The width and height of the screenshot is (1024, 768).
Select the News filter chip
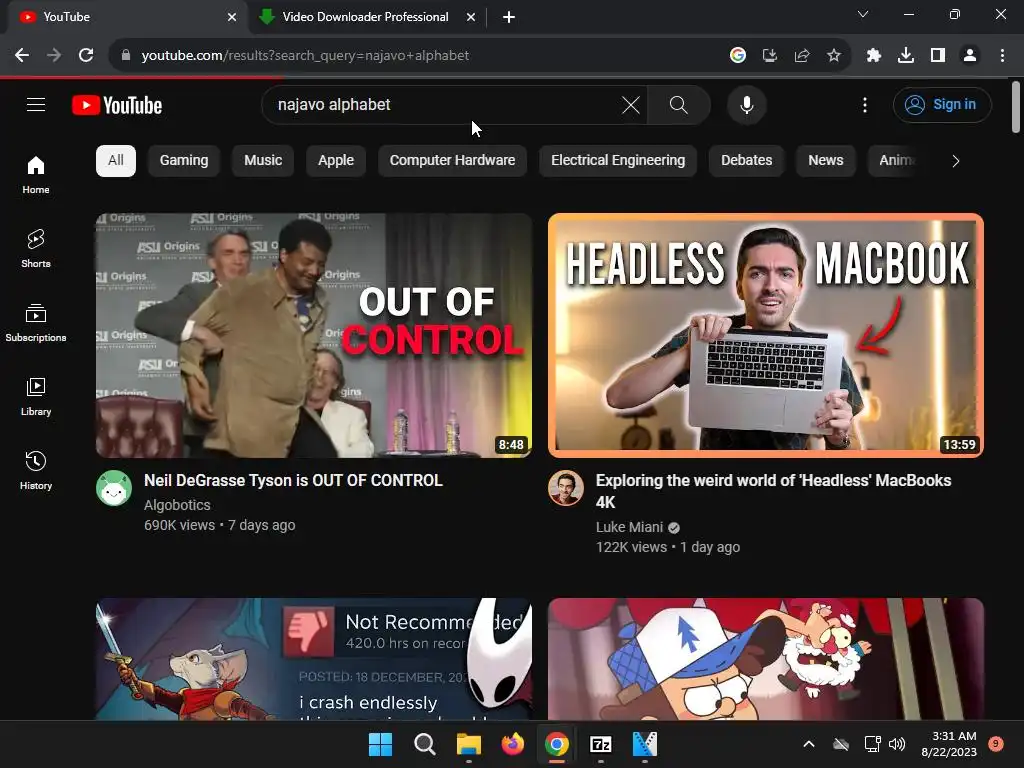point(825,161)
